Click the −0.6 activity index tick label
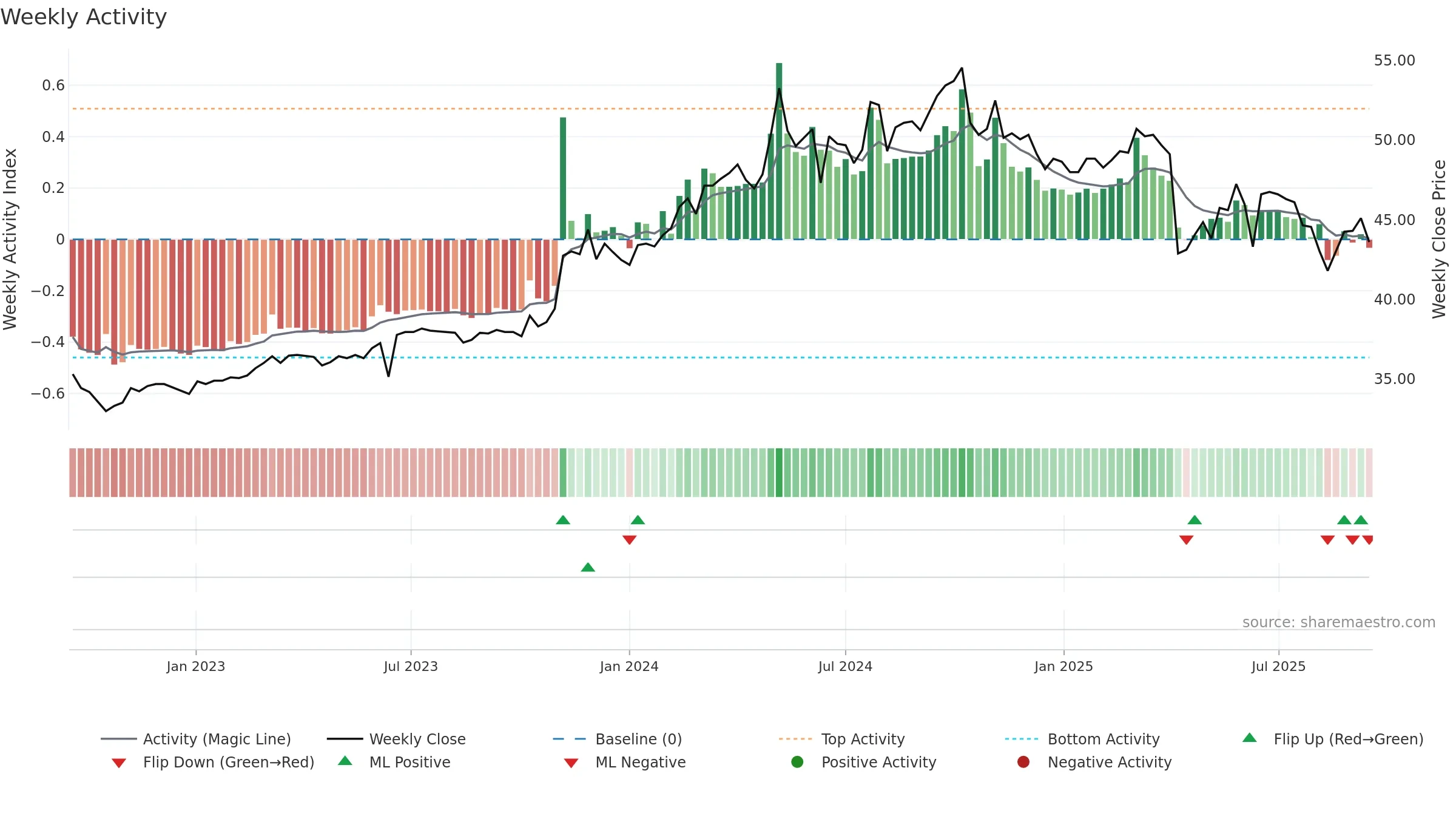The width and height of the screenshot is (1456, 819). click(x=48, y=394)
